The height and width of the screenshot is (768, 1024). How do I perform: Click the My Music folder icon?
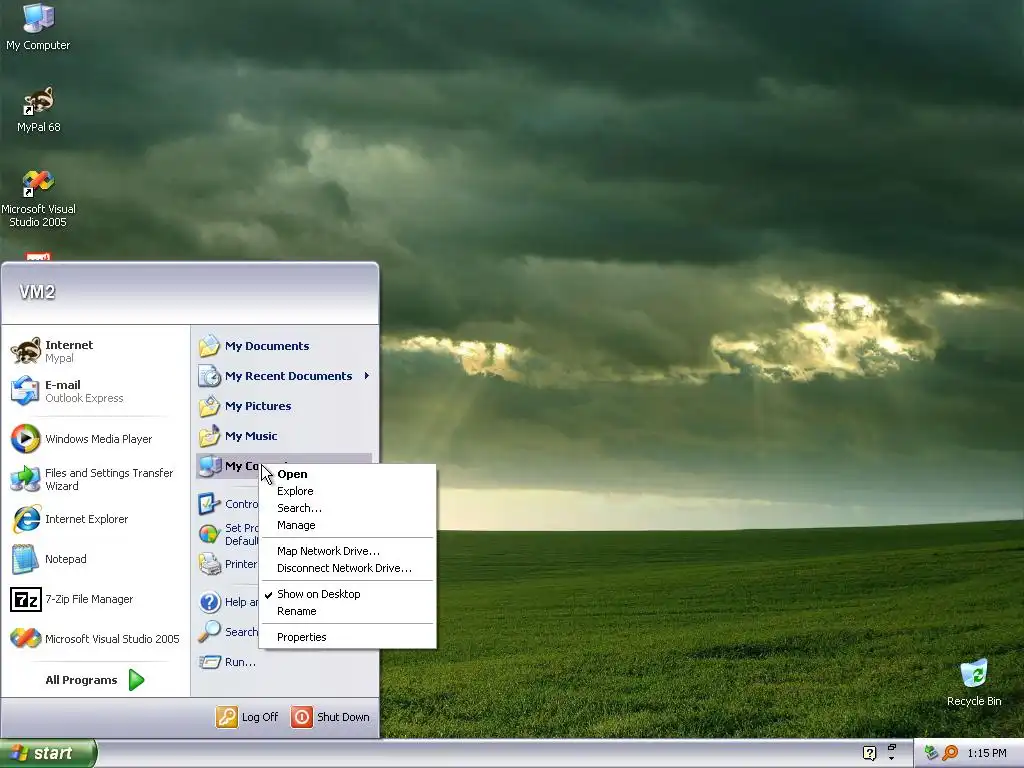click(x=209, y=436)
